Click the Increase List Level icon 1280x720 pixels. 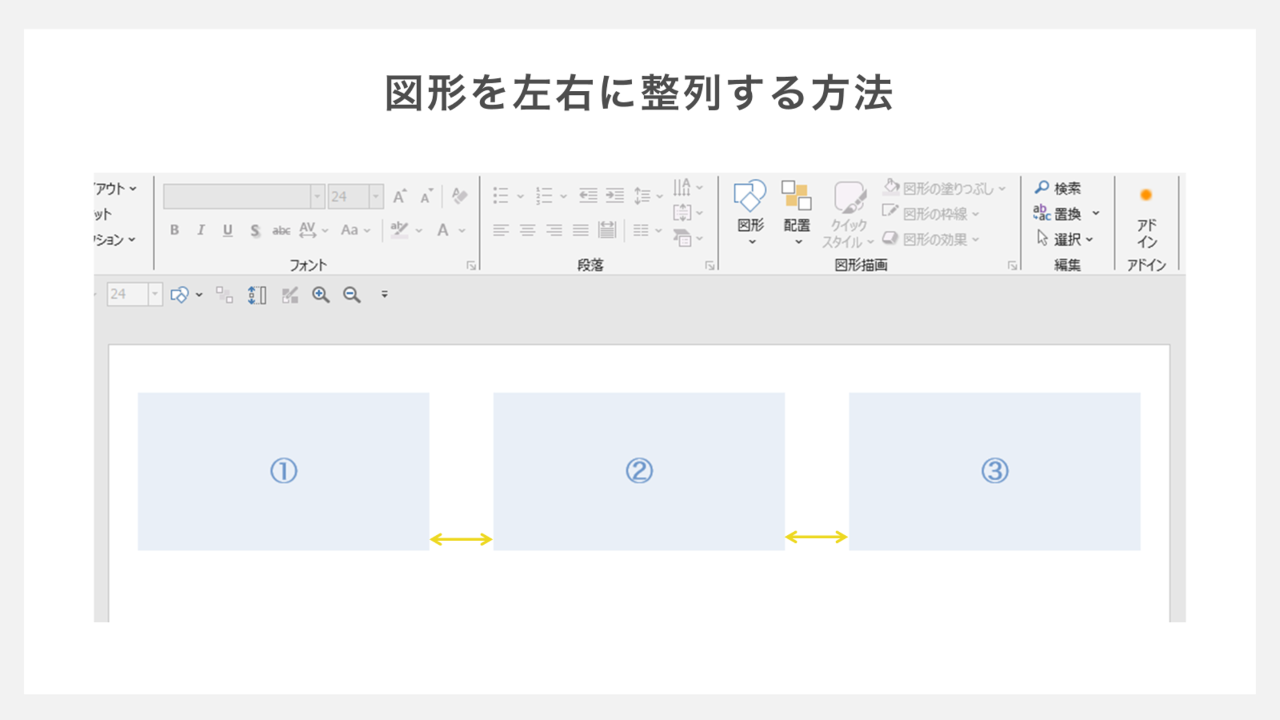(615, 196)
